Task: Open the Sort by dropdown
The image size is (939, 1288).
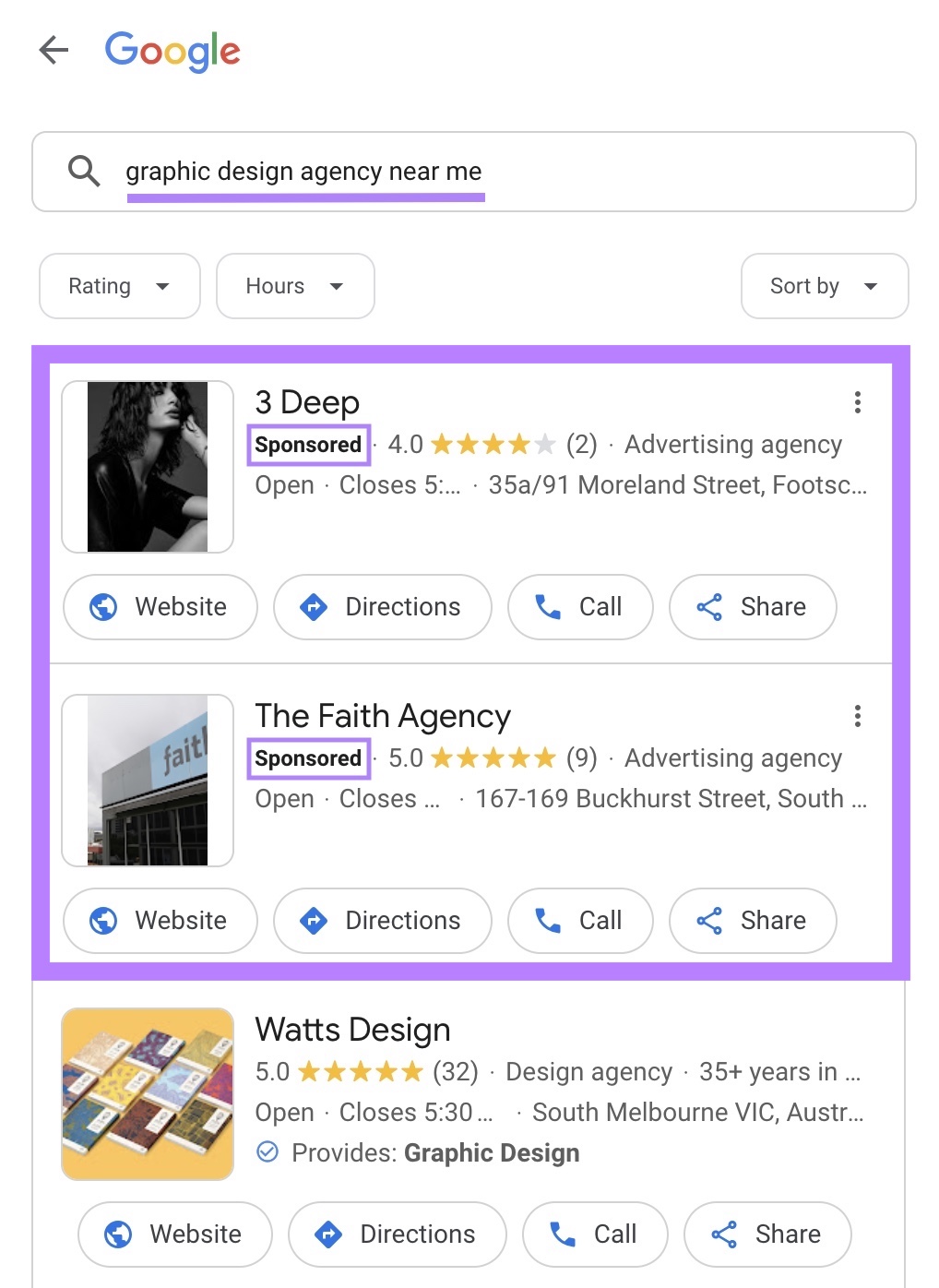Action: click(824, 286)
